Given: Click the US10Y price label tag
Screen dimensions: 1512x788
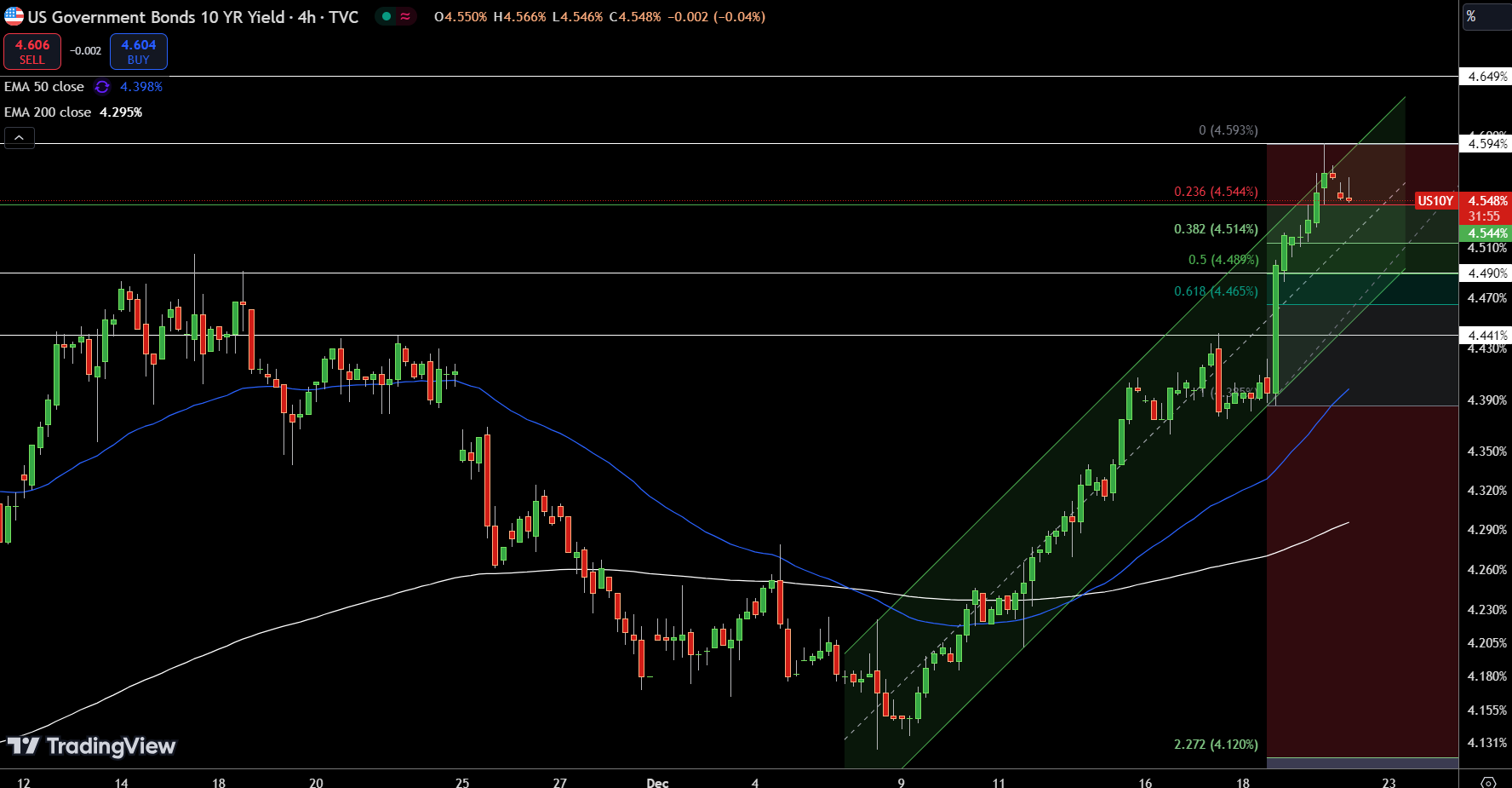Looking at the screenshot, I should 1435,201.
